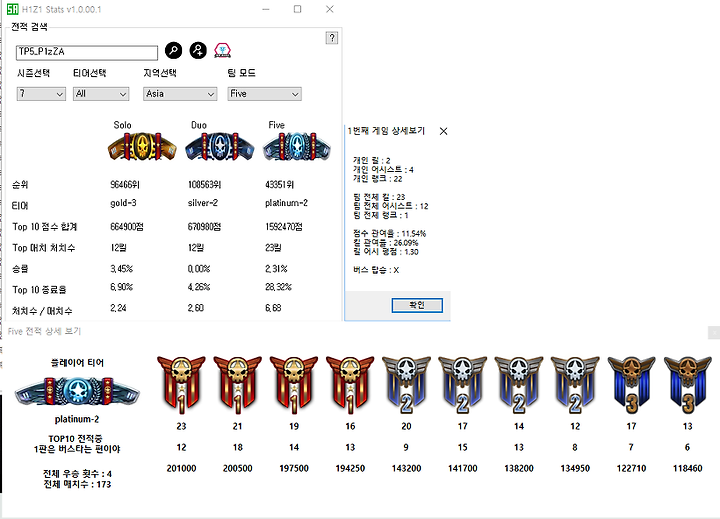Viewport: 720px width, 519px height.
Task: Select the rank 2 medal with 12 kills
Action: click(x=575, y=385)
